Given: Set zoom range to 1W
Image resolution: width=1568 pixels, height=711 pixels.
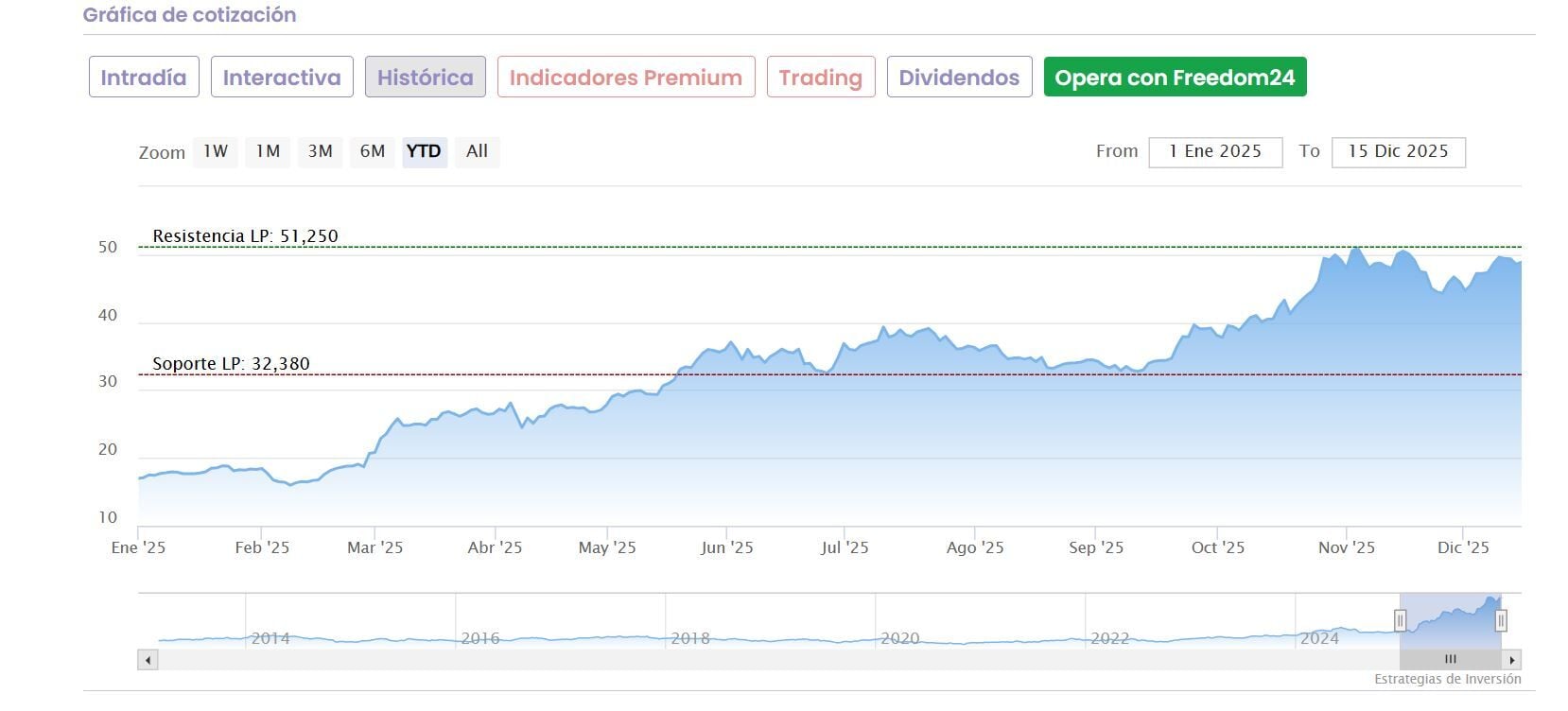Looking at the screenshot, I should (x=216, y=151).
